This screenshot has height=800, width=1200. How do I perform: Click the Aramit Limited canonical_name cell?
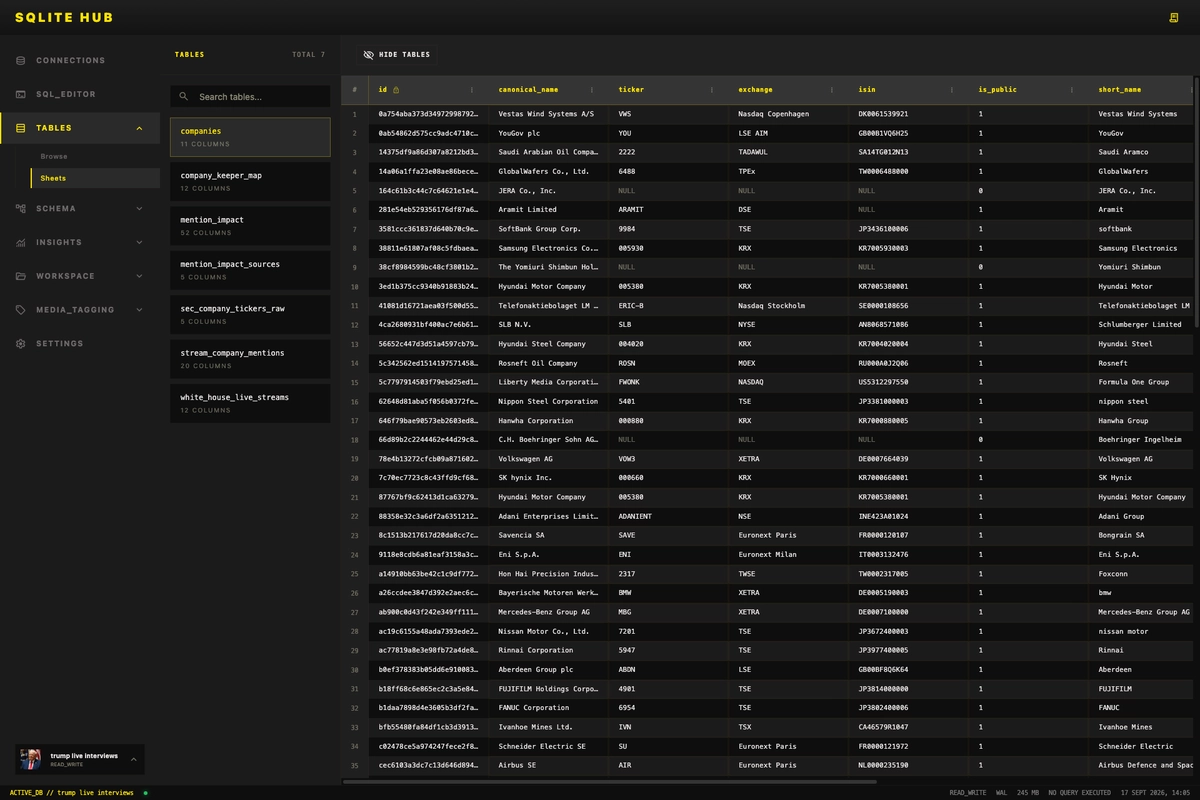[x=548, y=210]
